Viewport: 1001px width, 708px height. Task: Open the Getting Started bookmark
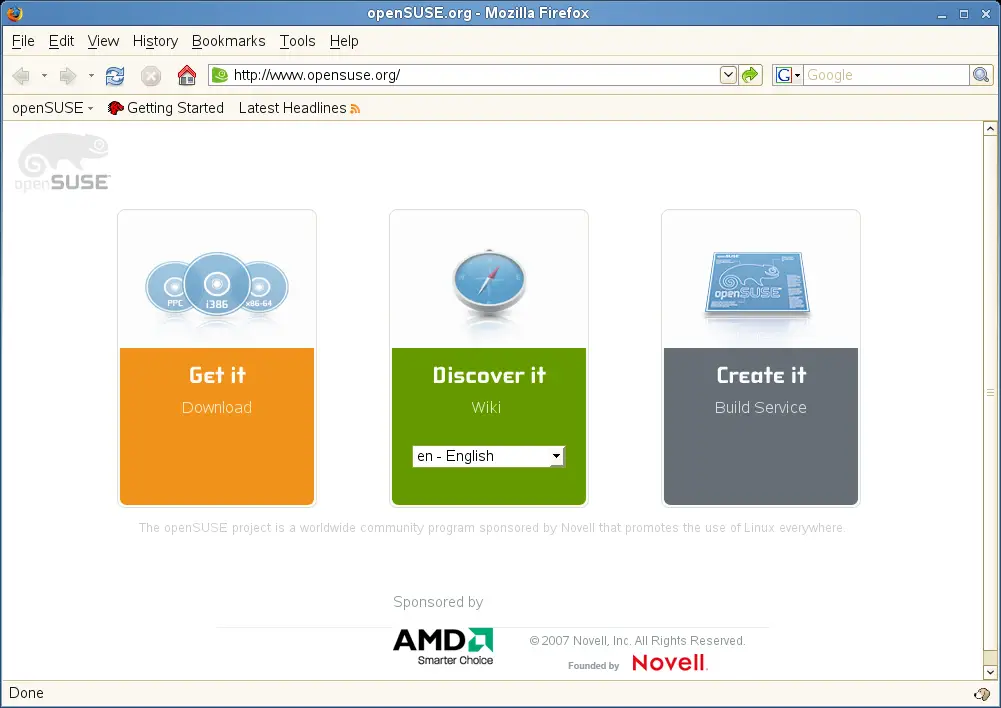[x=166, y=108]
